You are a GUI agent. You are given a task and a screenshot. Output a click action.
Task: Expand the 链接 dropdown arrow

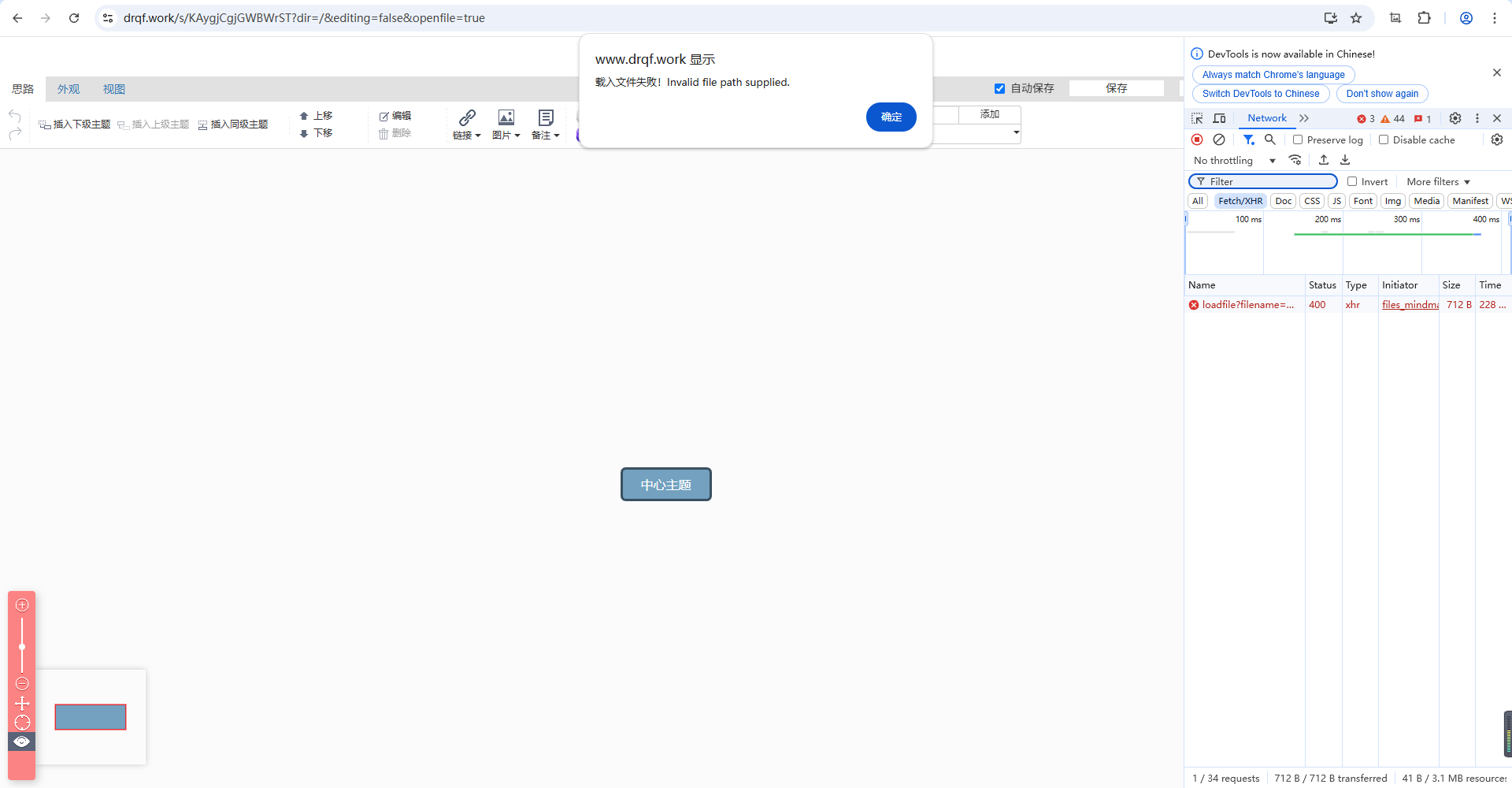tap(478, 136)
